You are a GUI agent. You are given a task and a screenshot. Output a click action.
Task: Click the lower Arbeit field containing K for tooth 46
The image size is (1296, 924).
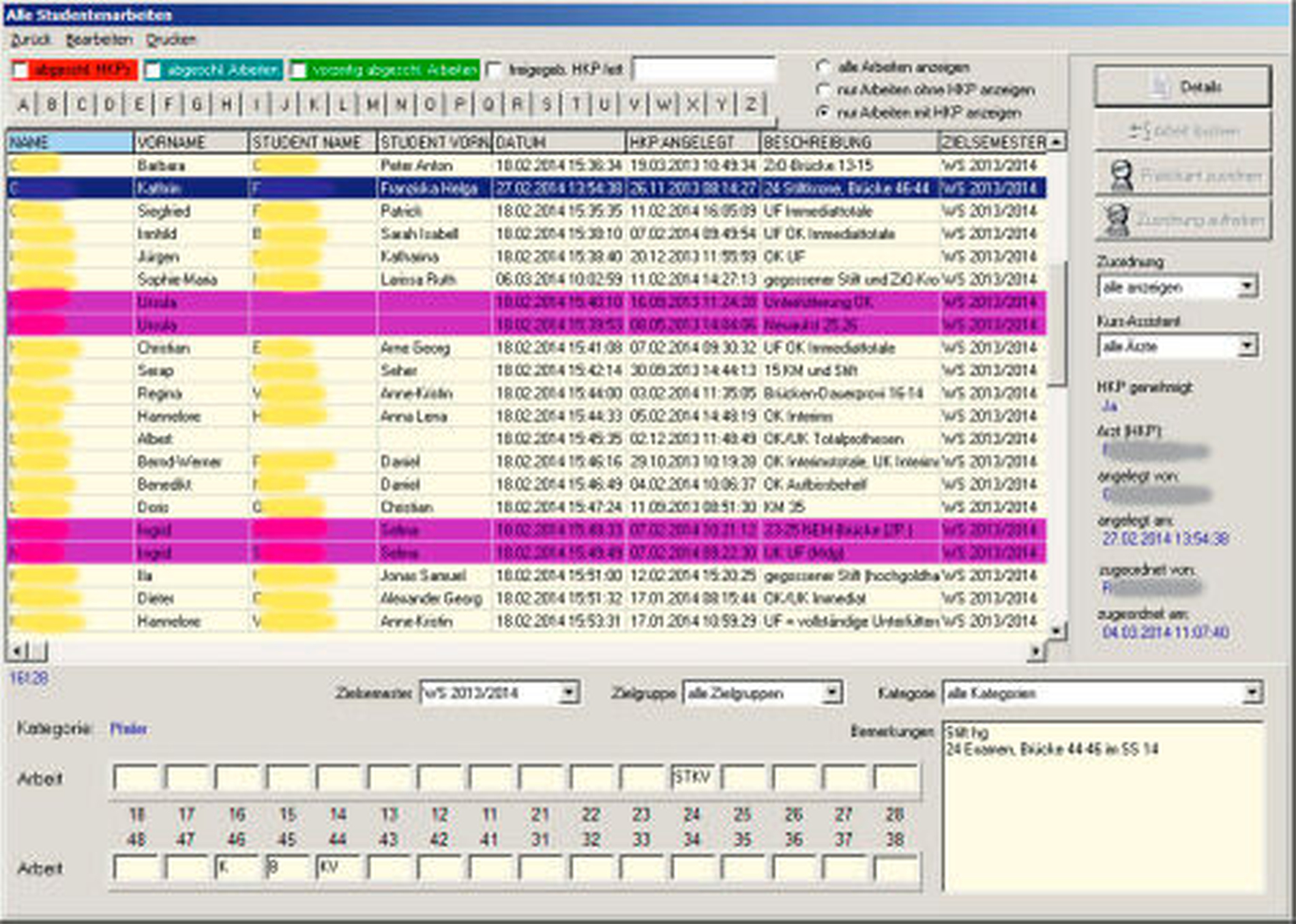click(x=237, y=868)
